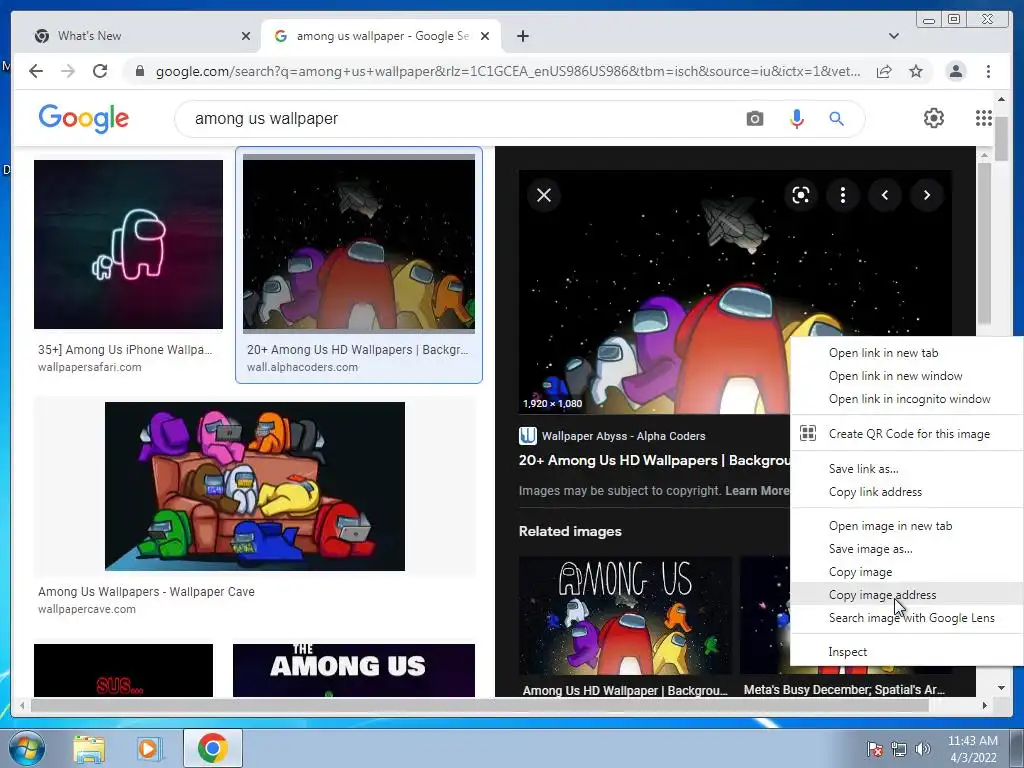The height and width of the screenshot is (768, 1024).
Task: Share this page icon
Action: click(x=884, y=71)
